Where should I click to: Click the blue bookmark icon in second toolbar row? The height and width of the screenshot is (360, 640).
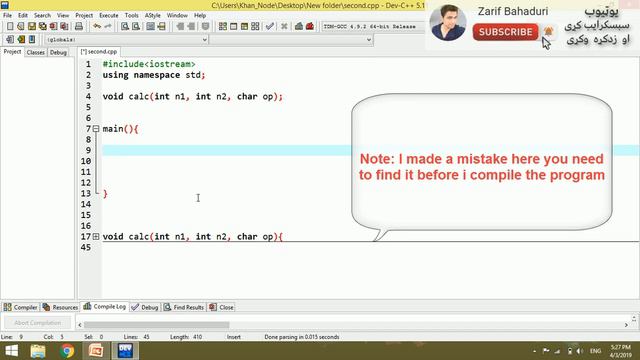(32, 40)
